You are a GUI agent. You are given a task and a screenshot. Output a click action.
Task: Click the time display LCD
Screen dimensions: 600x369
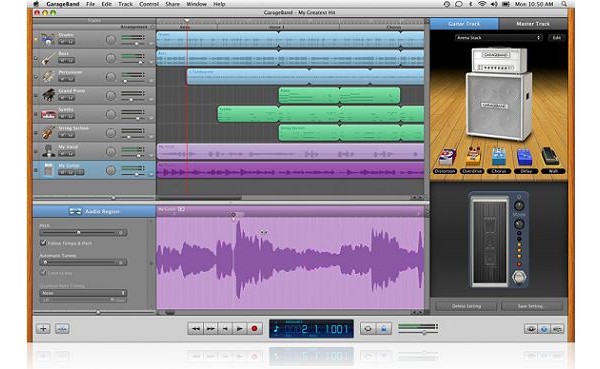(x=311, y=329)
